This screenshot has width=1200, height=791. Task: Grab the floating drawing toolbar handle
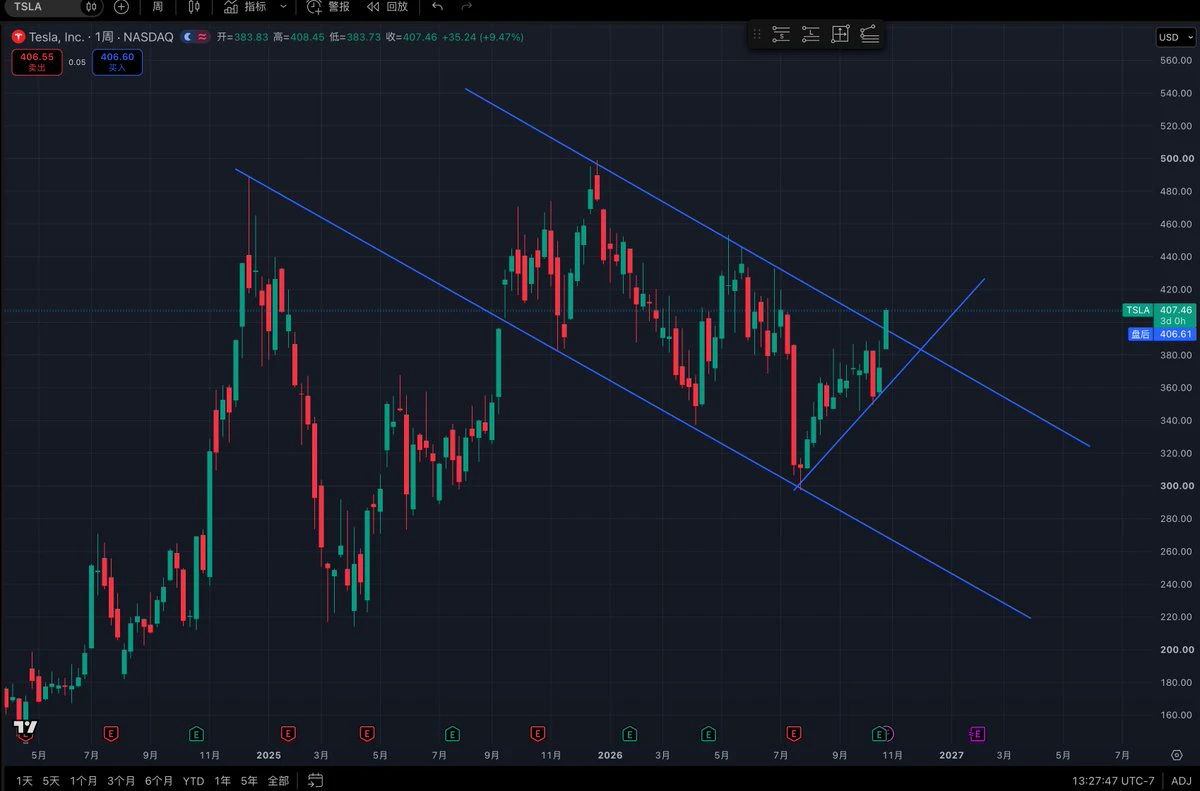(x=757, y=34)
